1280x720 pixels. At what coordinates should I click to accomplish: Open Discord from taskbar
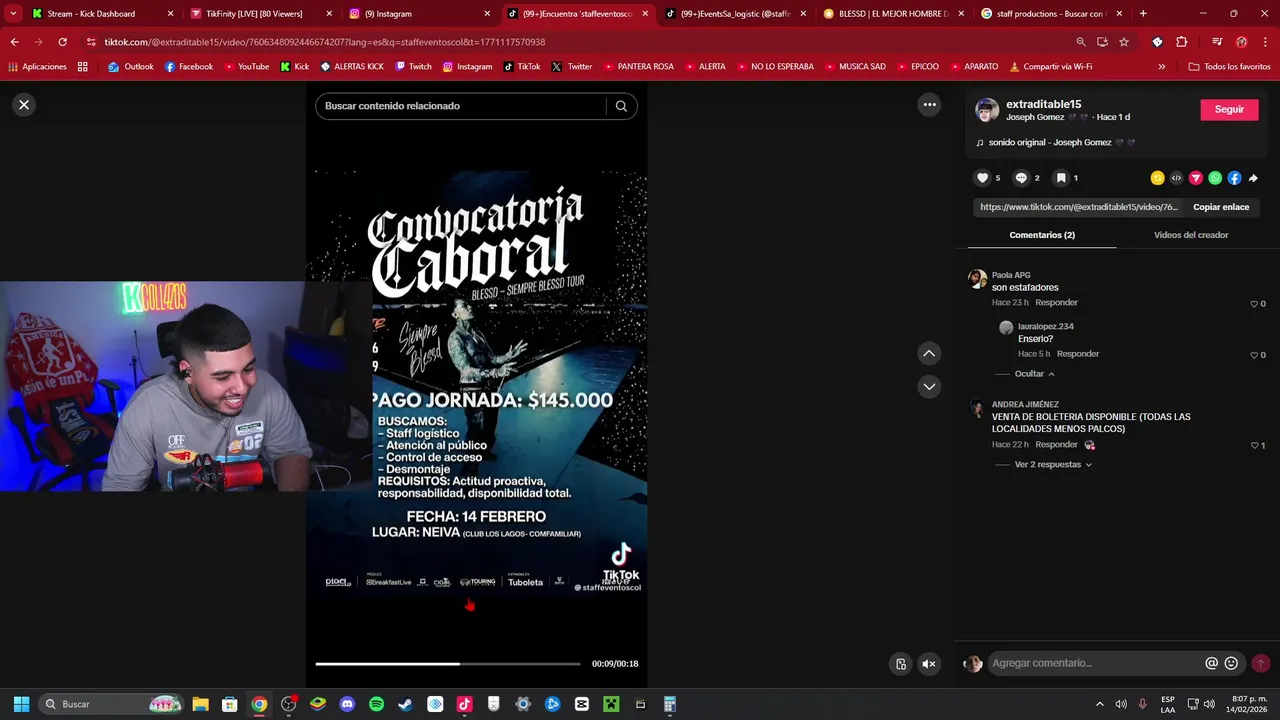coord(347,704)
